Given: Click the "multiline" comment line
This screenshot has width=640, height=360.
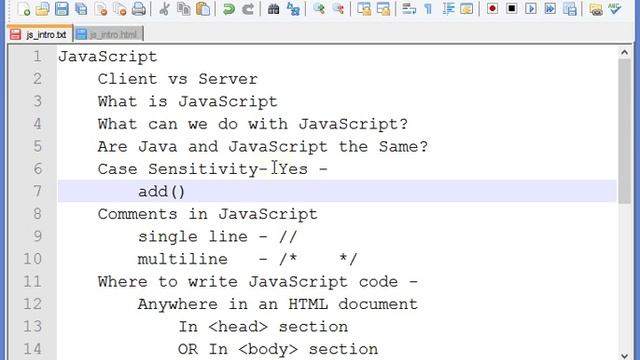Looking at the screenshot, I should tap(247, 259).
